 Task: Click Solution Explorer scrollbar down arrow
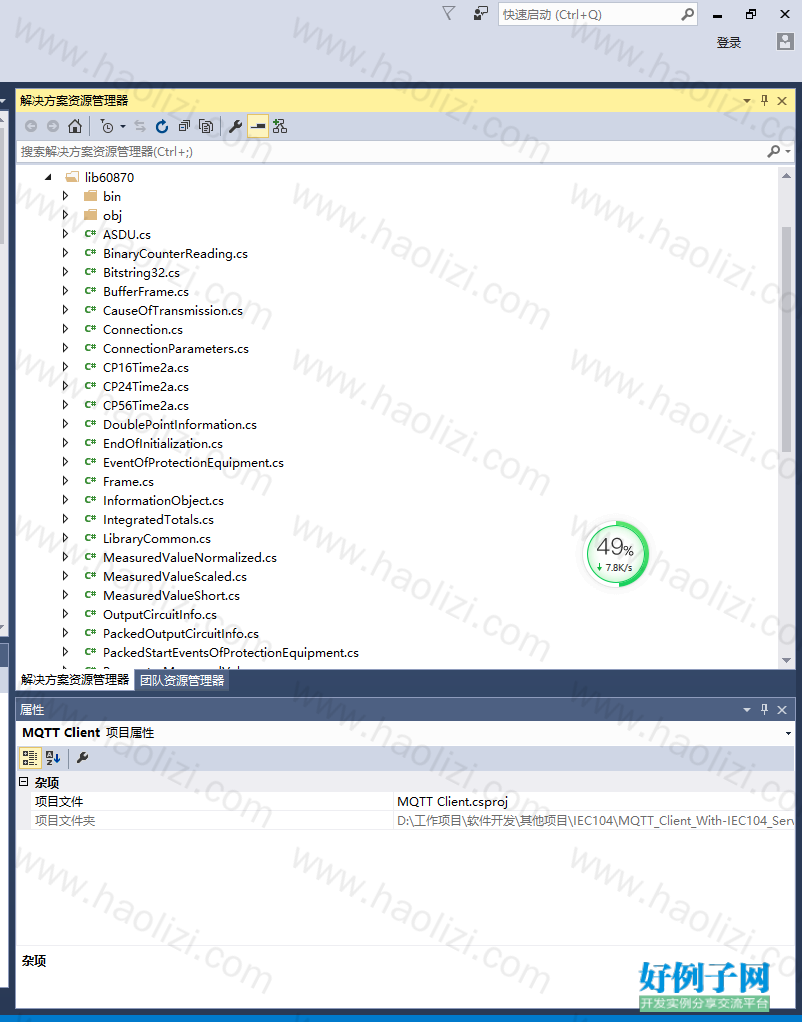pos(786,660)
